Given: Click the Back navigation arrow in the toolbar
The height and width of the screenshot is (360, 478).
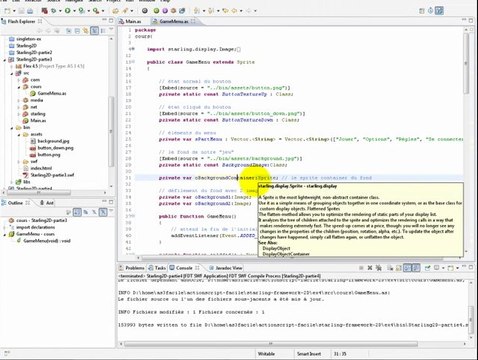Looking at the screenshot, I should [234, 11].
